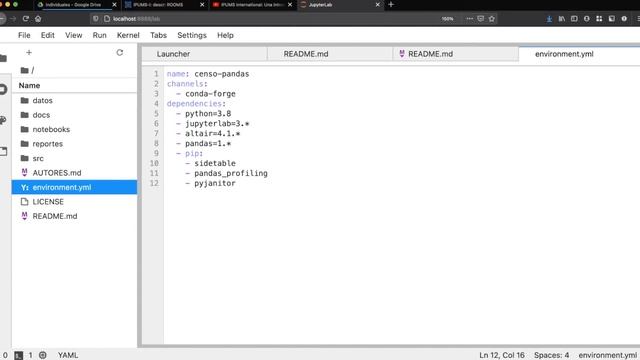The width and height of the screenshot is (640, 360).
Task: Open the Run menu
Action: 99,35
